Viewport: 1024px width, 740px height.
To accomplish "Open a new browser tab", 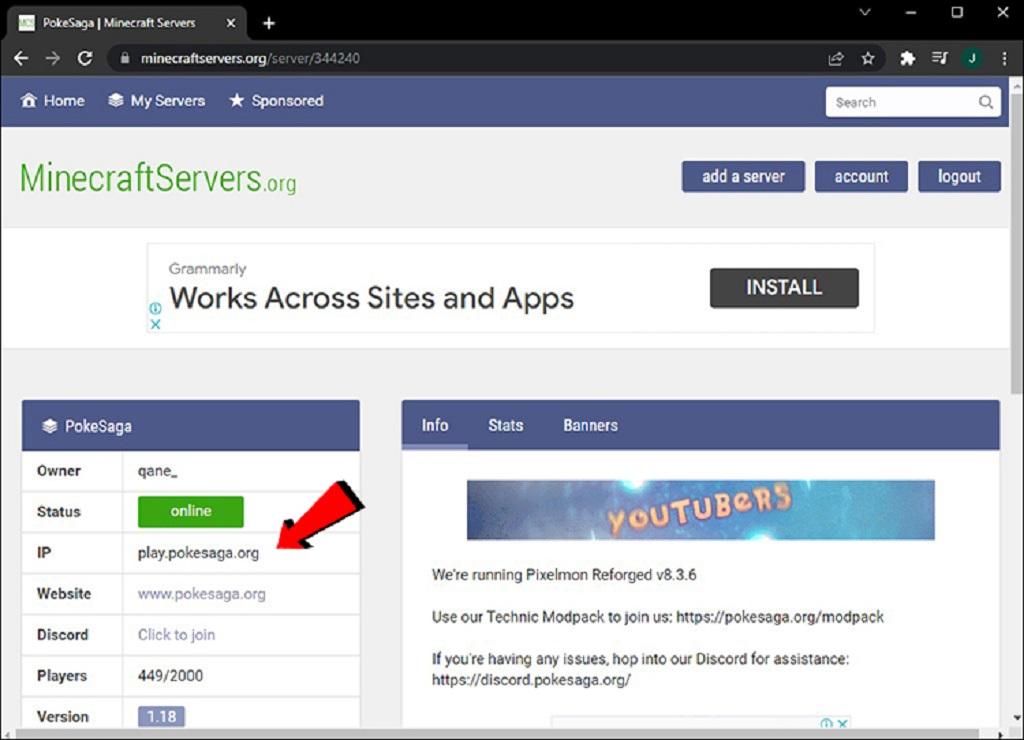I will coord(268,24).
